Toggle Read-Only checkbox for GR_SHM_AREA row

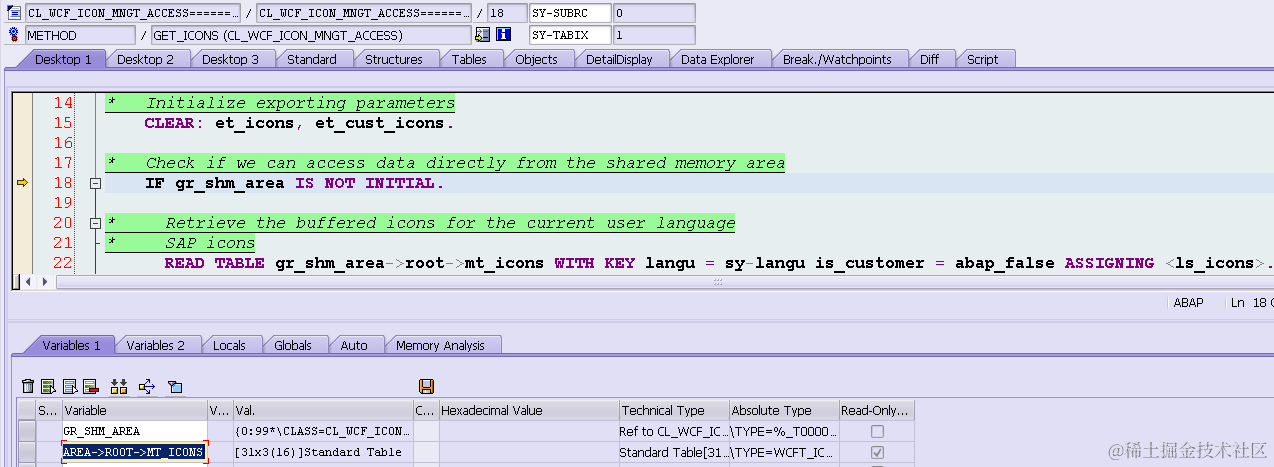[877, 431]
